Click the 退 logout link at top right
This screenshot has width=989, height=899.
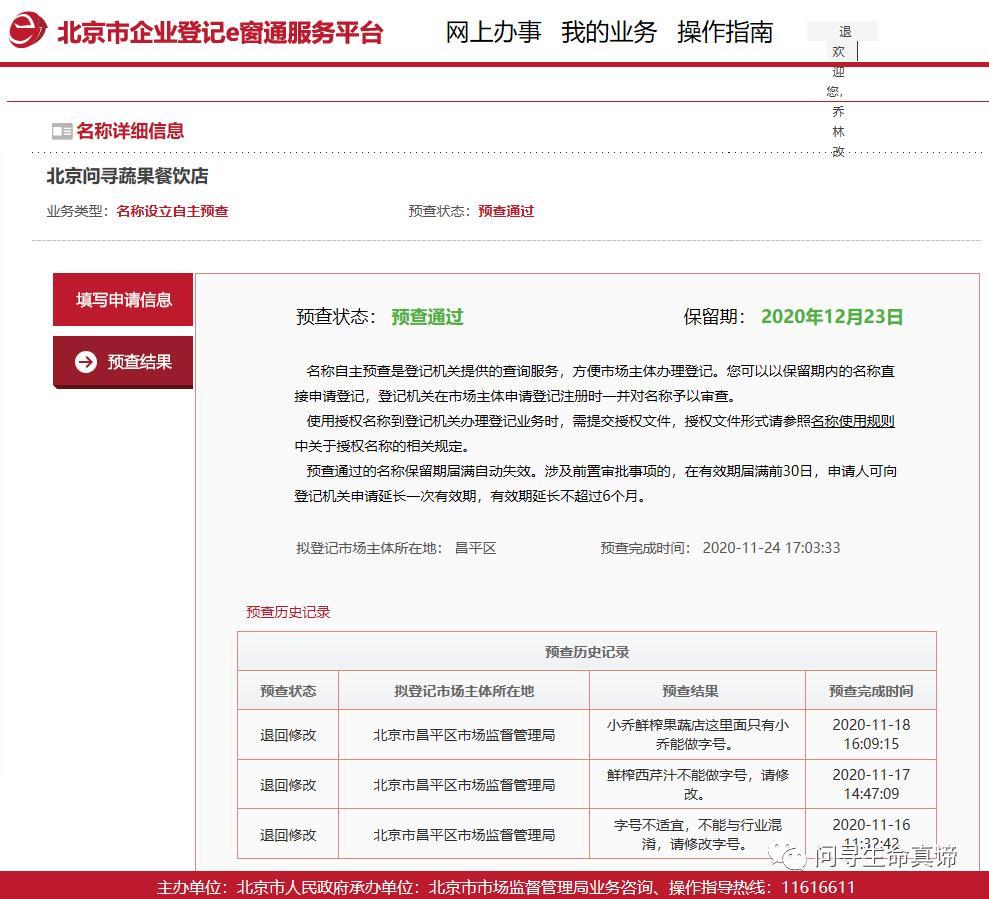[x=845, y=32]
